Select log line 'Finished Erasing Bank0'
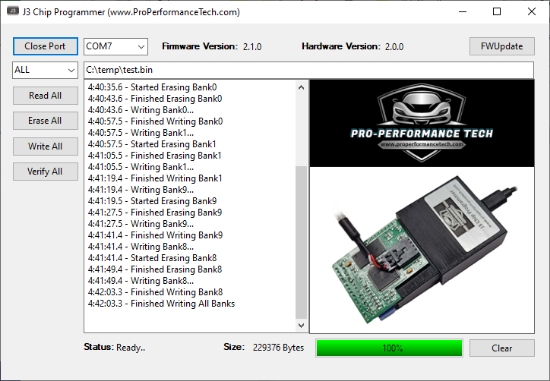550x381 pixels. click(155, 99)
